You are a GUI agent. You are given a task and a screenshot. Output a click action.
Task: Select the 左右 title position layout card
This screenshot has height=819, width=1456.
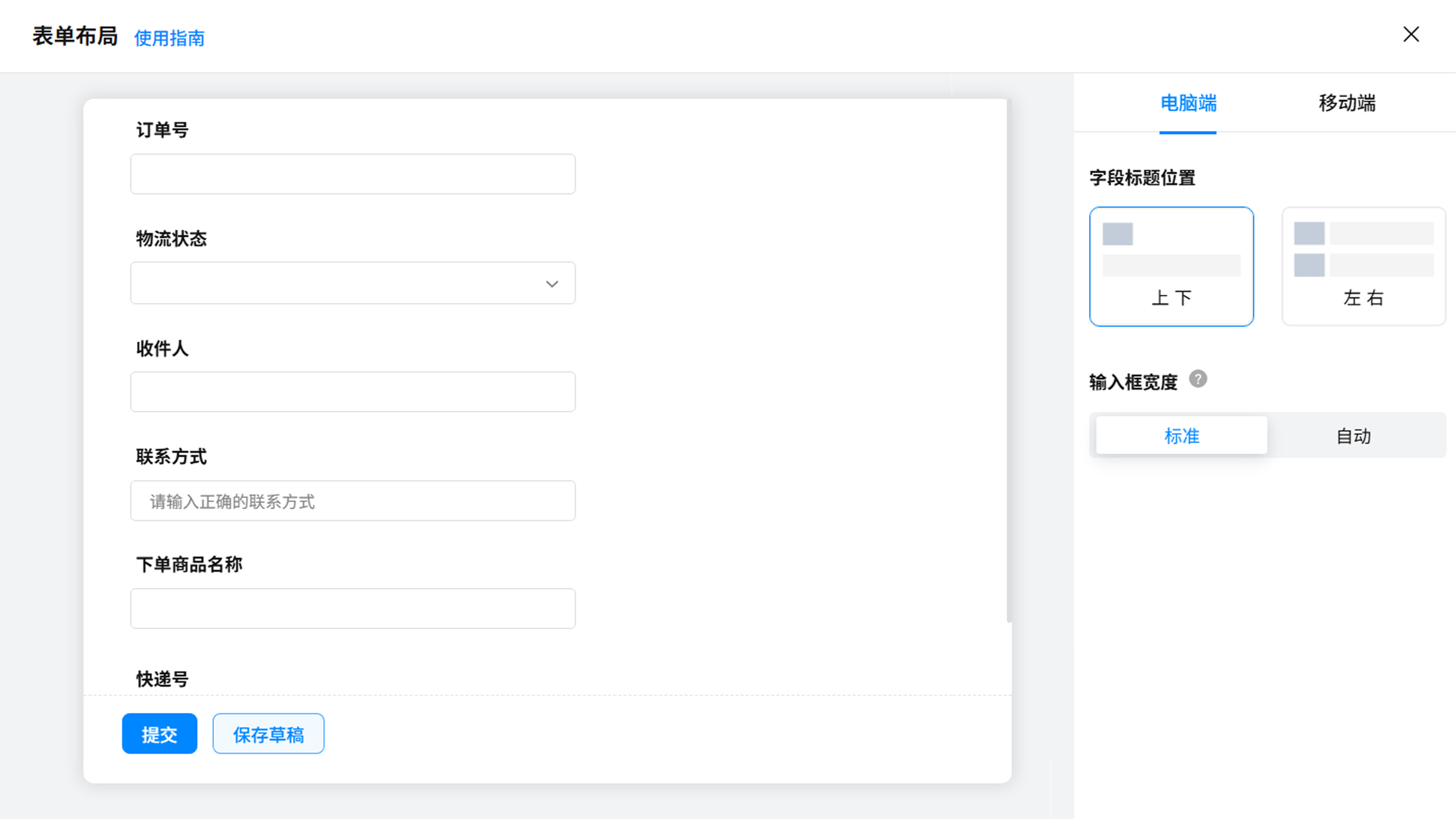click(1363, 266)
